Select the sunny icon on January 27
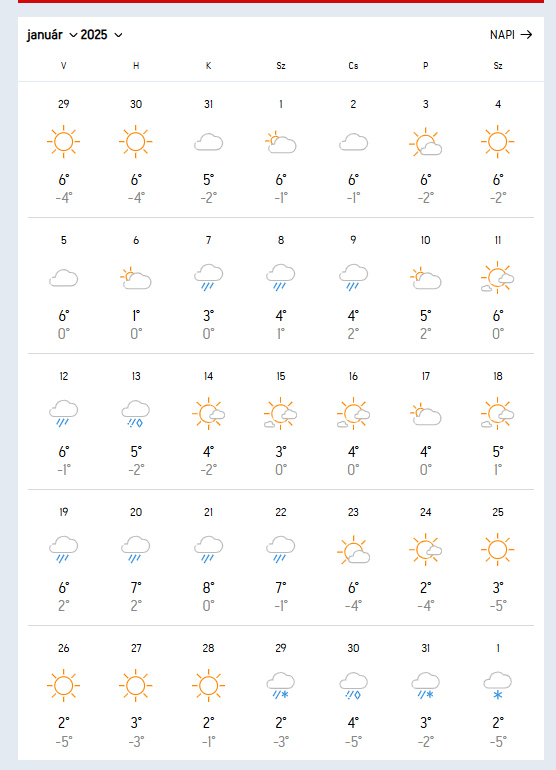The image size is (556, 770). point(136,686)
